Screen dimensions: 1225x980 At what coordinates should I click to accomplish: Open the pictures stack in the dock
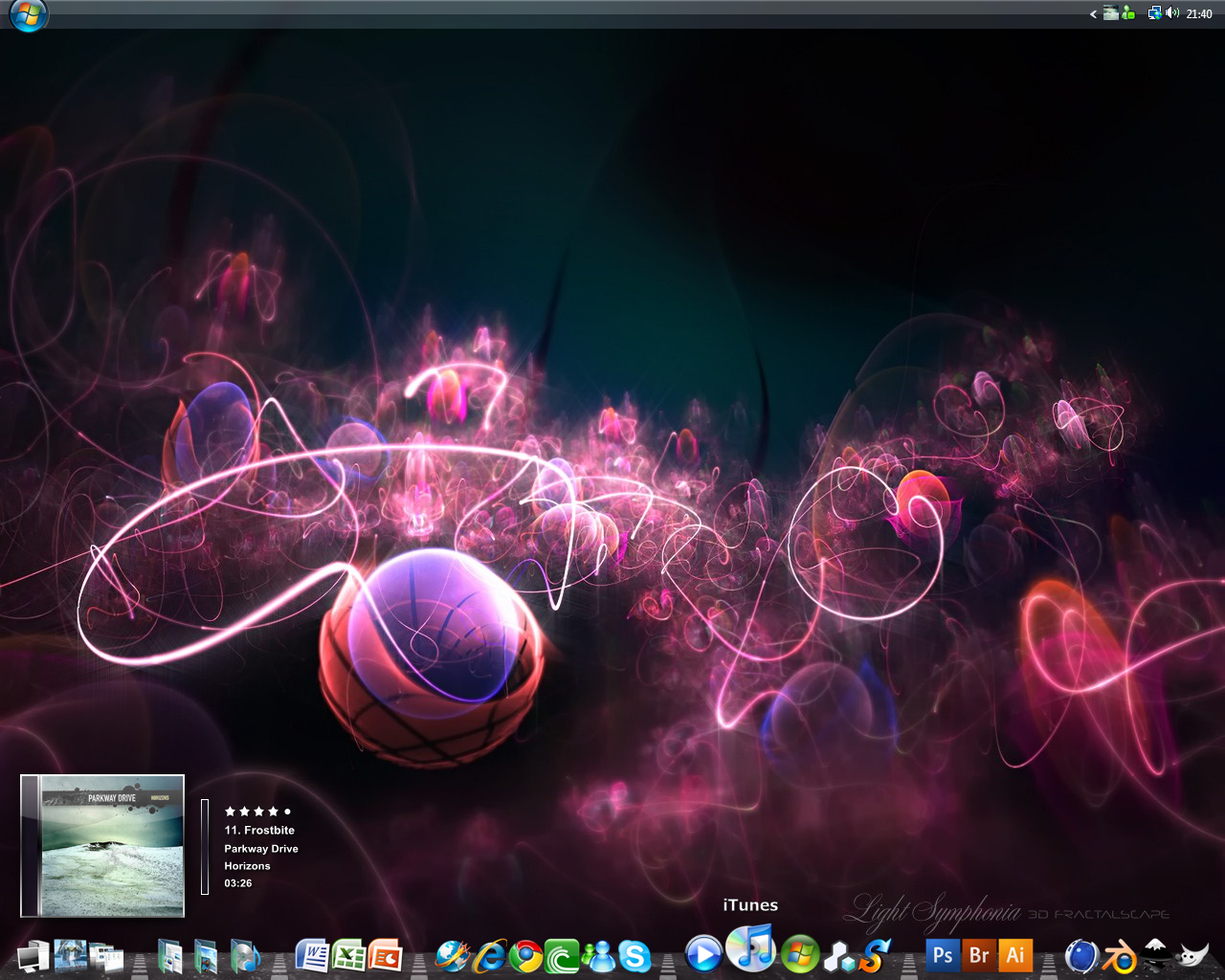pos(71,956)
